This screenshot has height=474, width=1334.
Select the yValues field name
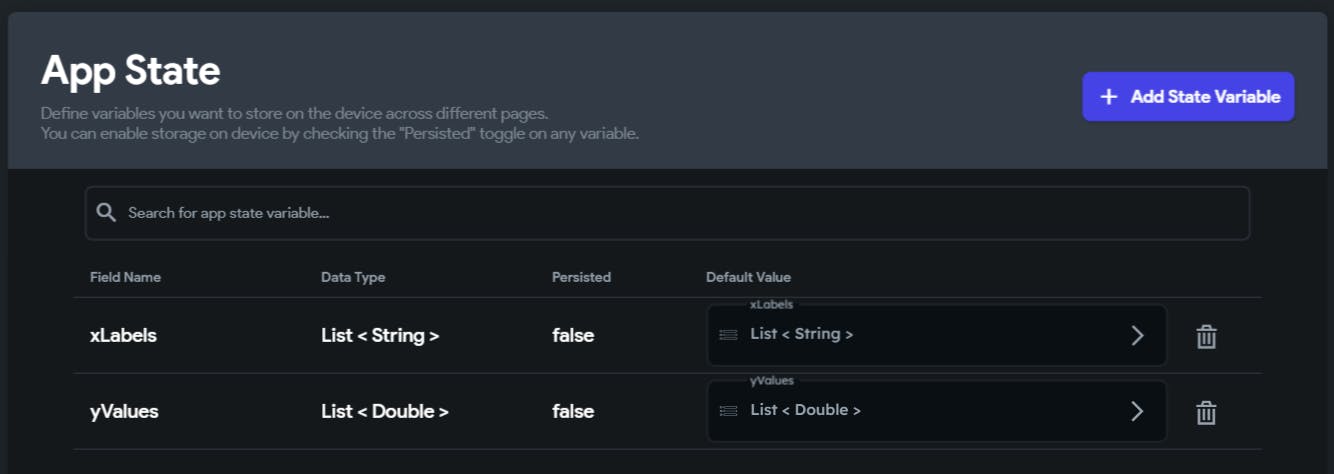tap(124, 412)
